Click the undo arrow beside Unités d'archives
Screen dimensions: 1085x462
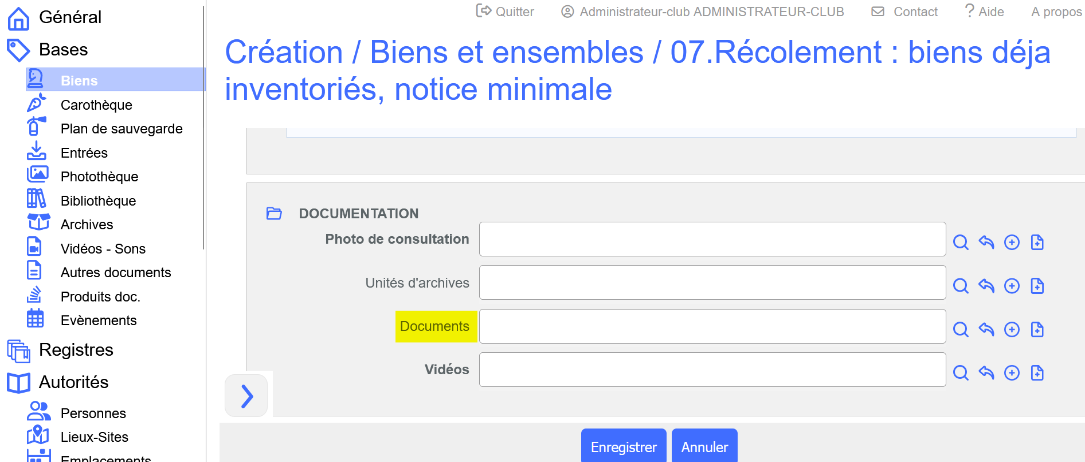[986, 286]
